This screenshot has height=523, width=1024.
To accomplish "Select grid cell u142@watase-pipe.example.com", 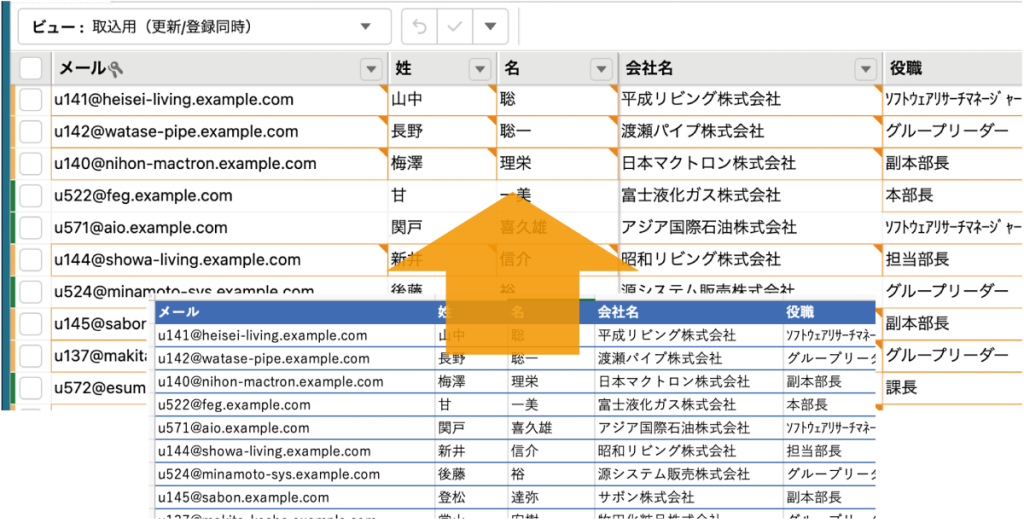I will point(219,132).
